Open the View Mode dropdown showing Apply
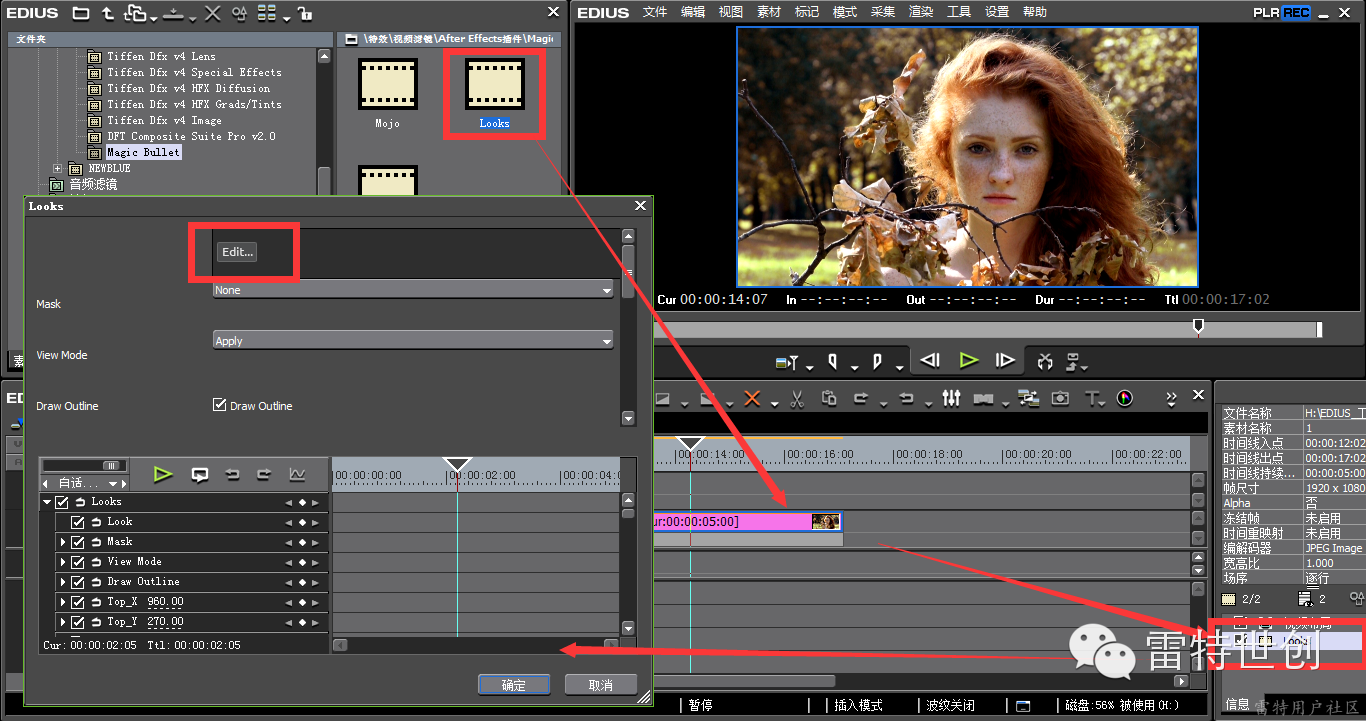This screenshot has width=1366, height=721. click(413, 341)
